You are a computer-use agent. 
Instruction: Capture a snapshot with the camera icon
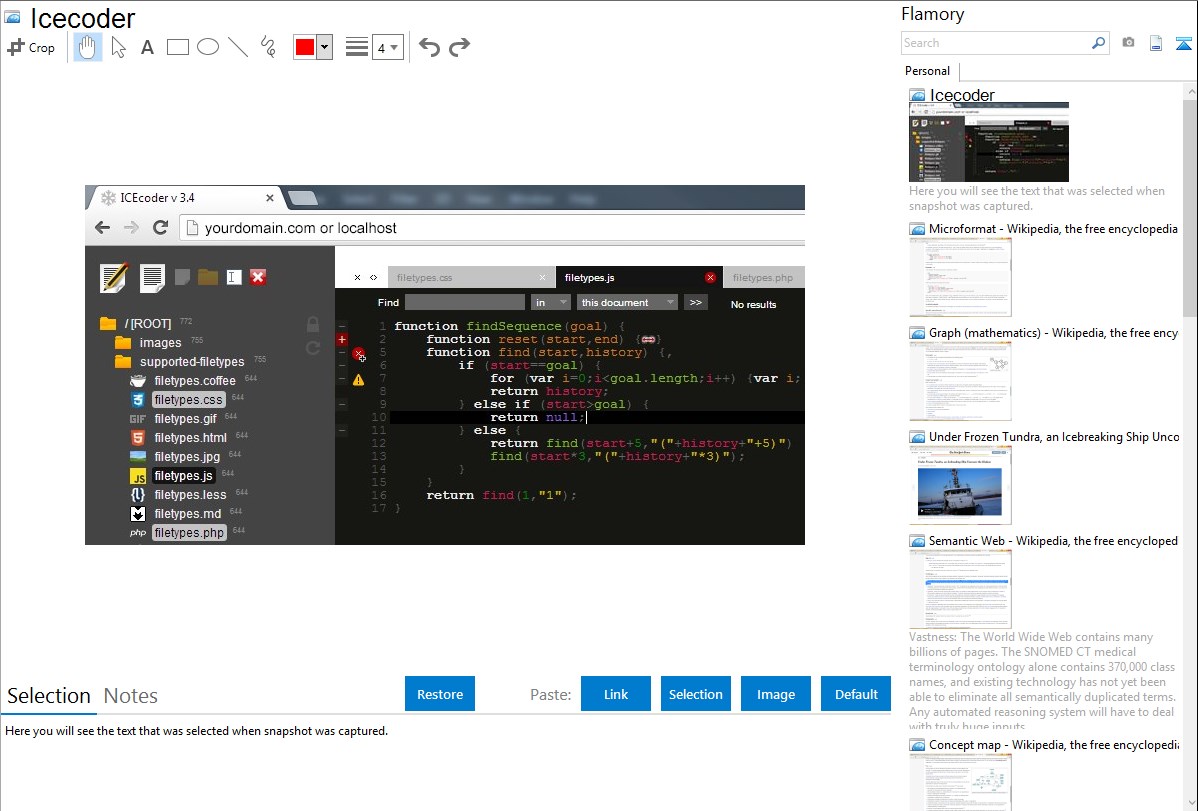[x=1128, y=43]
